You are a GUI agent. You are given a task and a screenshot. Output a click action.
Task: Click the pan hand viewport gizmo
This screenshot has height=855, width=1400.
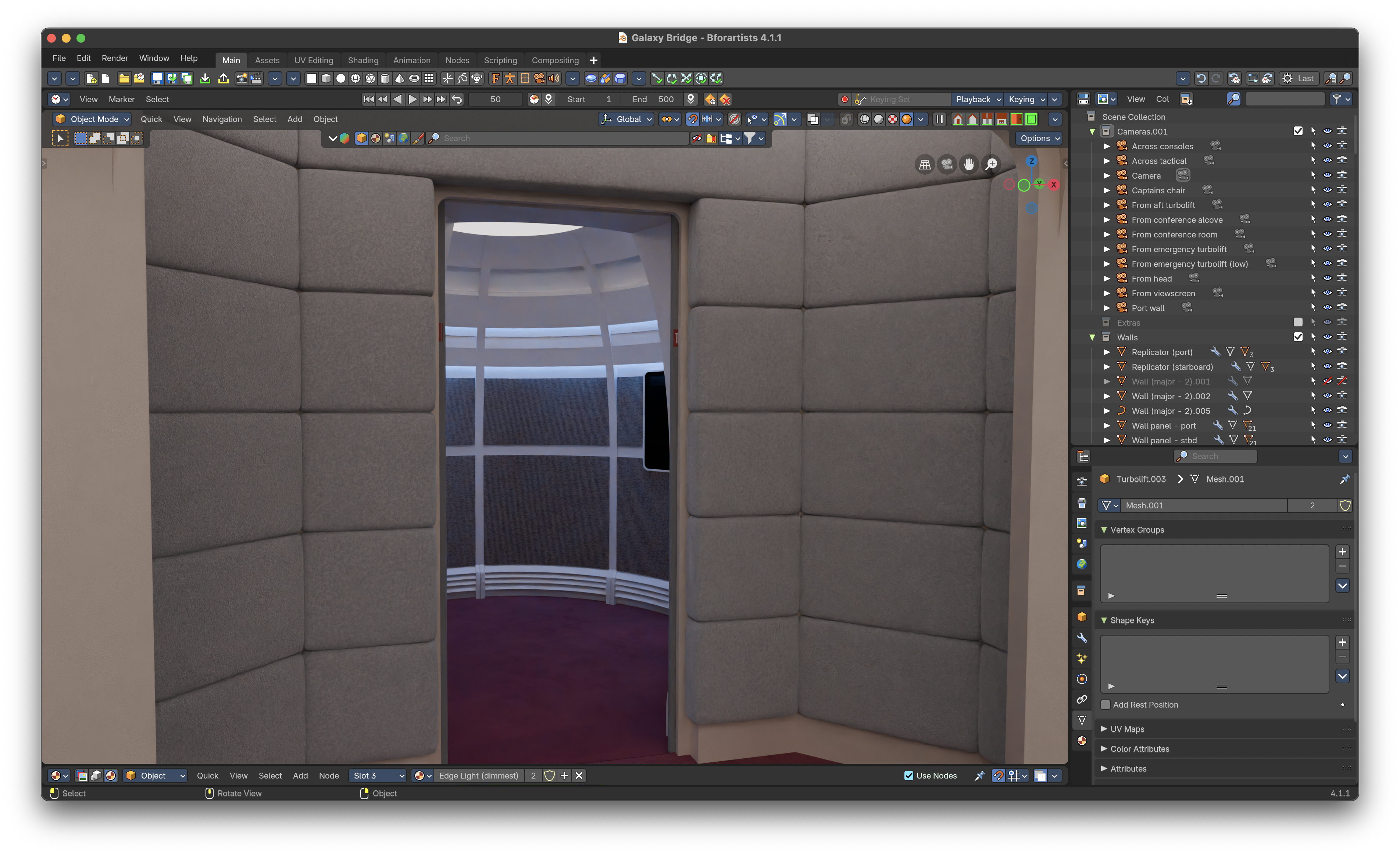(969, 164)
